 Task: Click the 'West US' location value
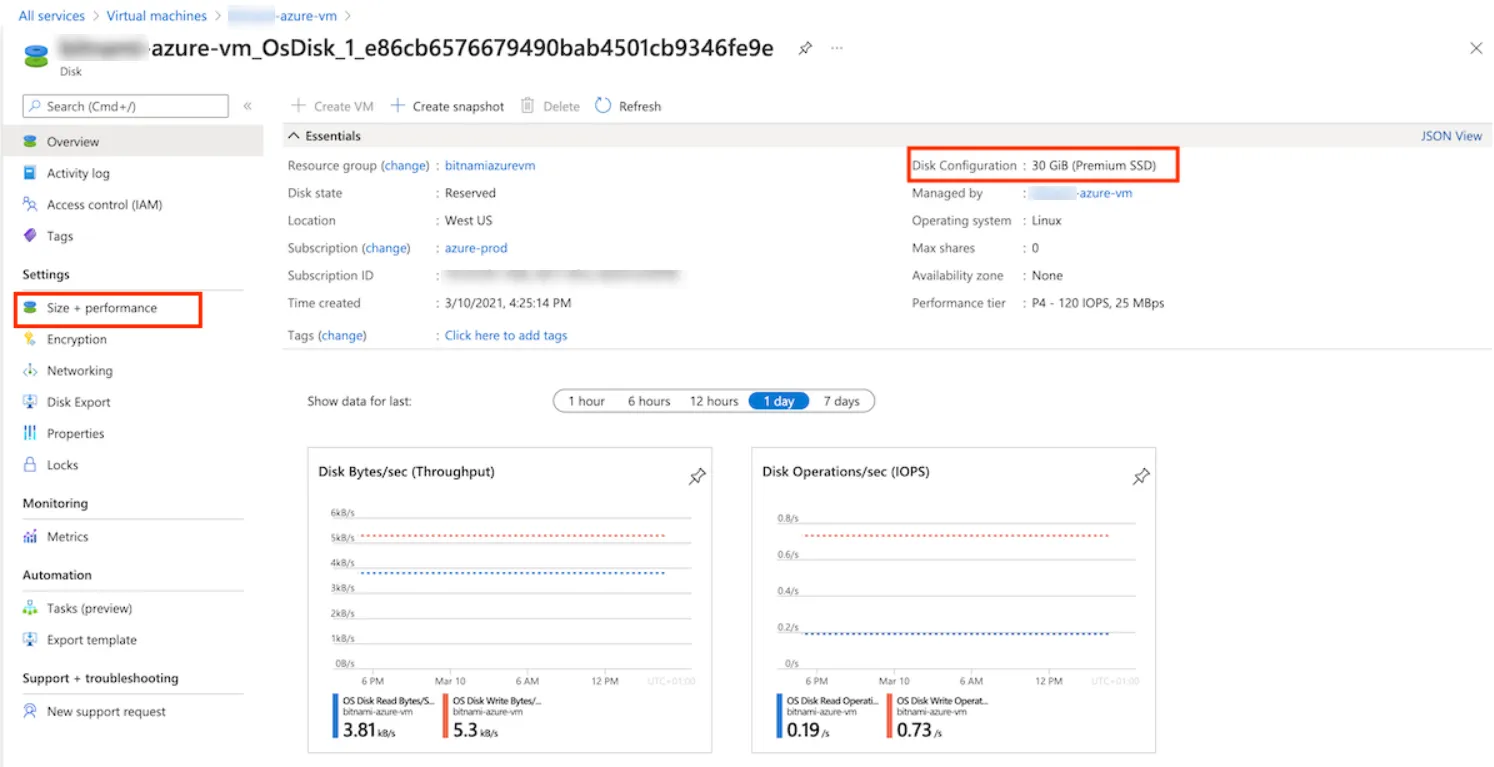click(469, 221)
